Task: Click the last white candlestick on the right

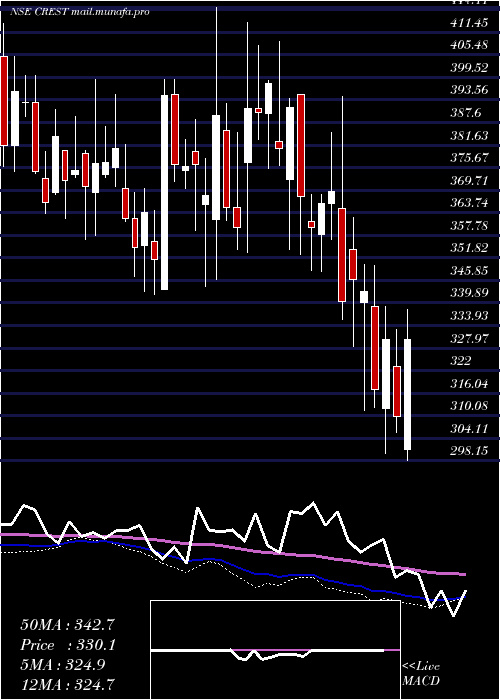Action: (407, 394)
